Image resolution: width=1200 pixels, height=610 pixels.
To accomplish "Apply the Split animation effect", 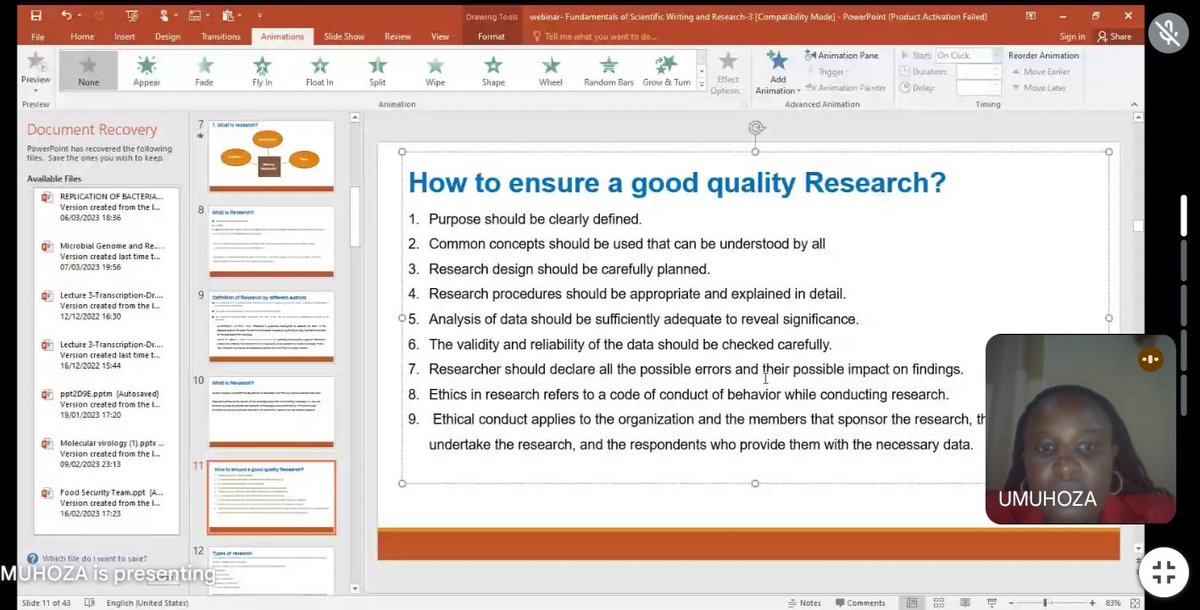I will click(x=378, y=70).
